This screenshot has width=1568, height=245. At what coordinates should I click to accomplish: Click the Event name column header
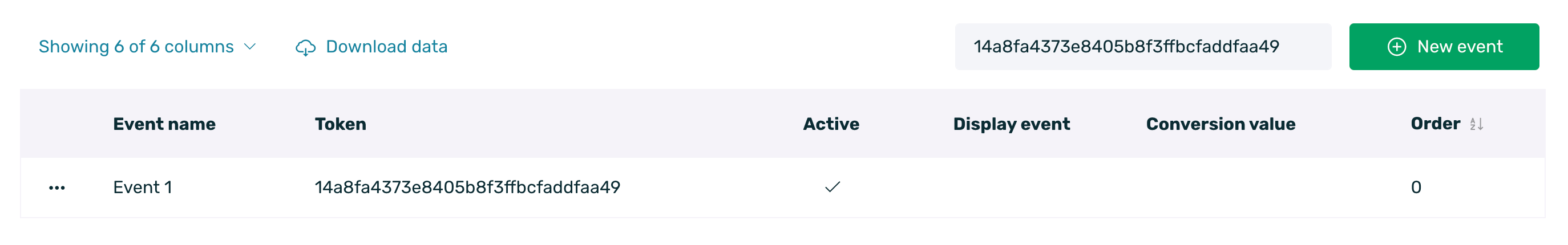click(164, 124)
